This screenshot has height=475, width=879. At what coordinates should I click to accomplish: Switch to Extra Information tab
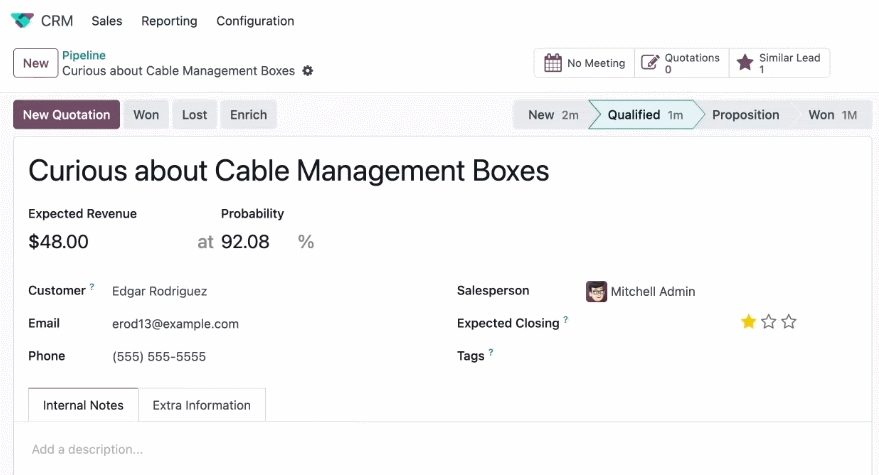pos(202,405)
